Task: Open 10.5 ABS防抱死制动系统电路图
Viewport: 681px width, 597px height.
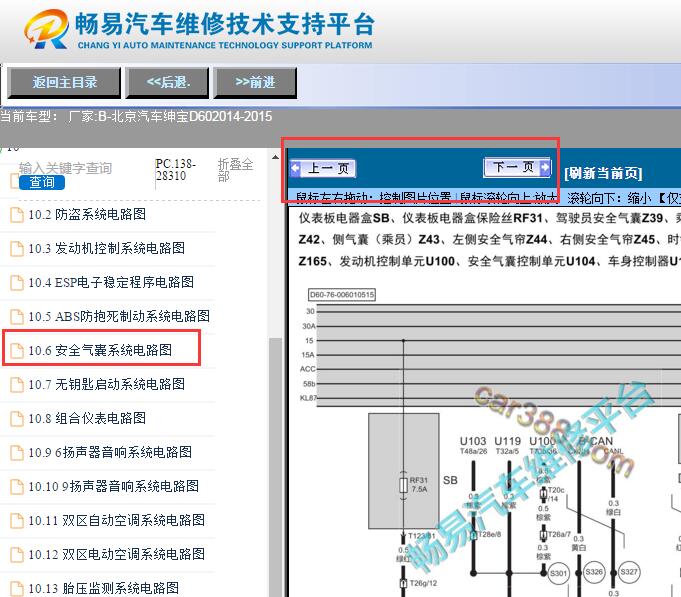Action: 119,316
